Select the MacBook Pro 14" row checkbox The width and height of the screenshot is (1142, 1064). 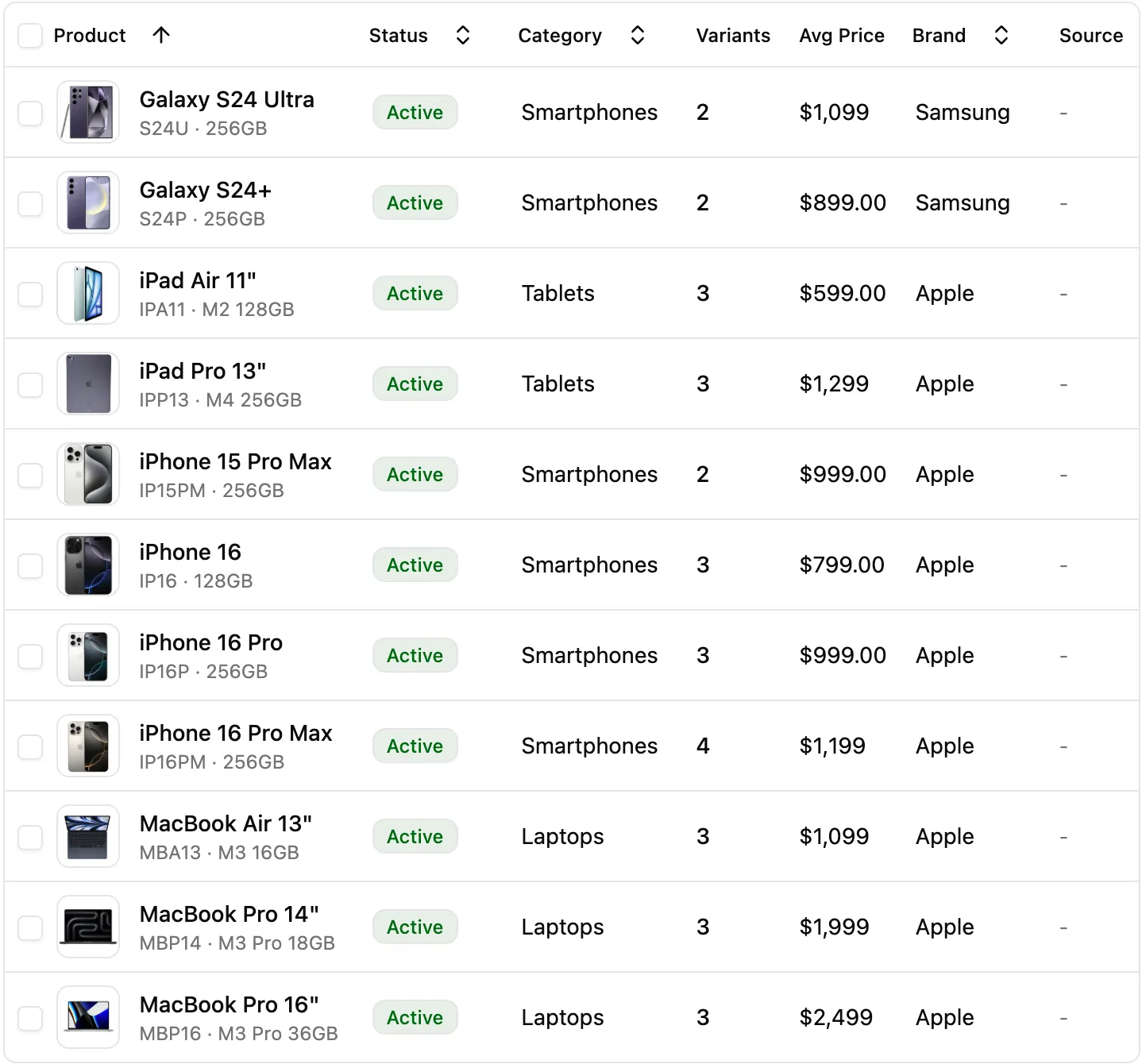click(29, 927)
